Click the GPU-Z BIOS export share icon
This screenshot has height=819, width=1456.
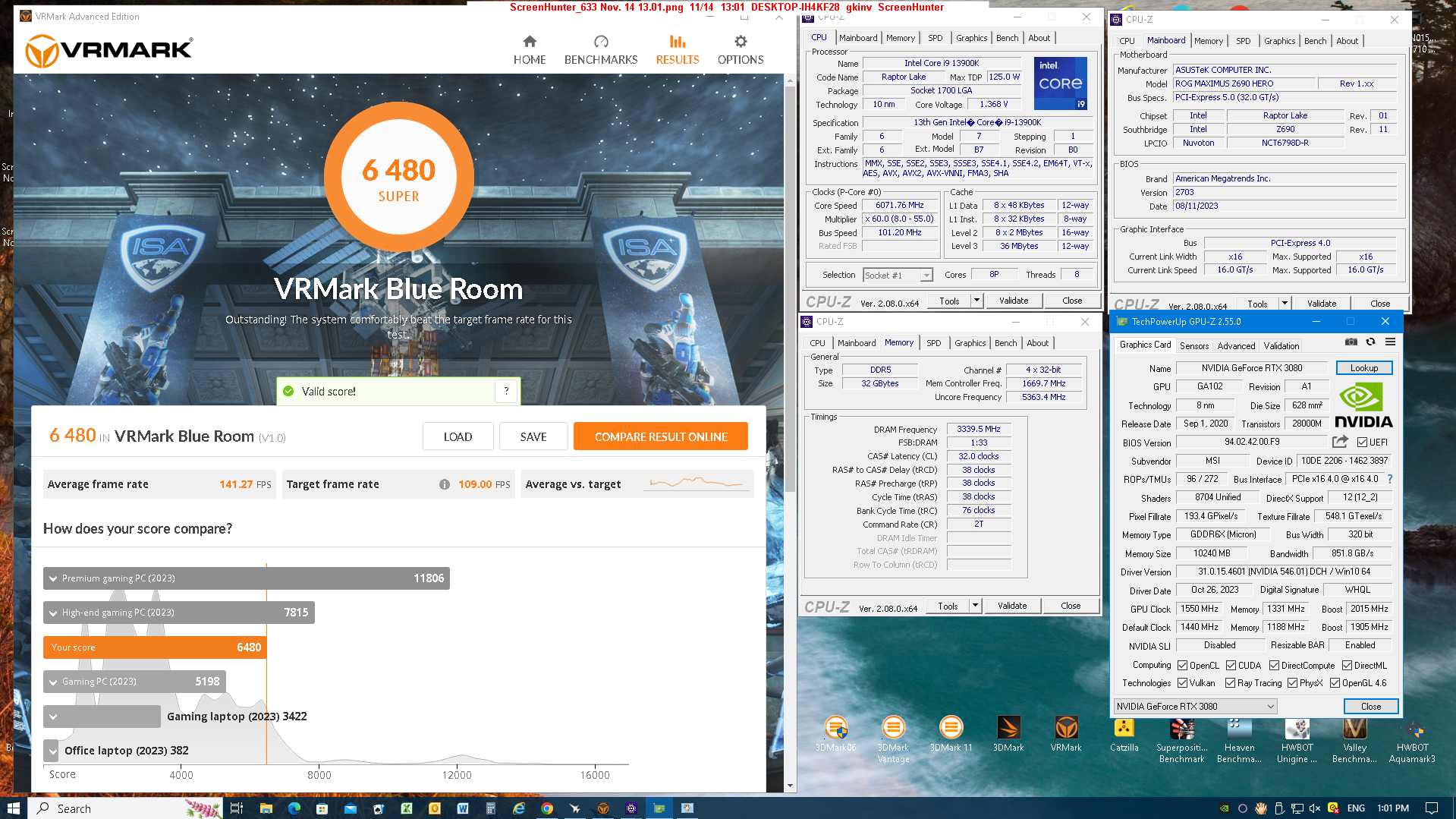(1340, 442)
